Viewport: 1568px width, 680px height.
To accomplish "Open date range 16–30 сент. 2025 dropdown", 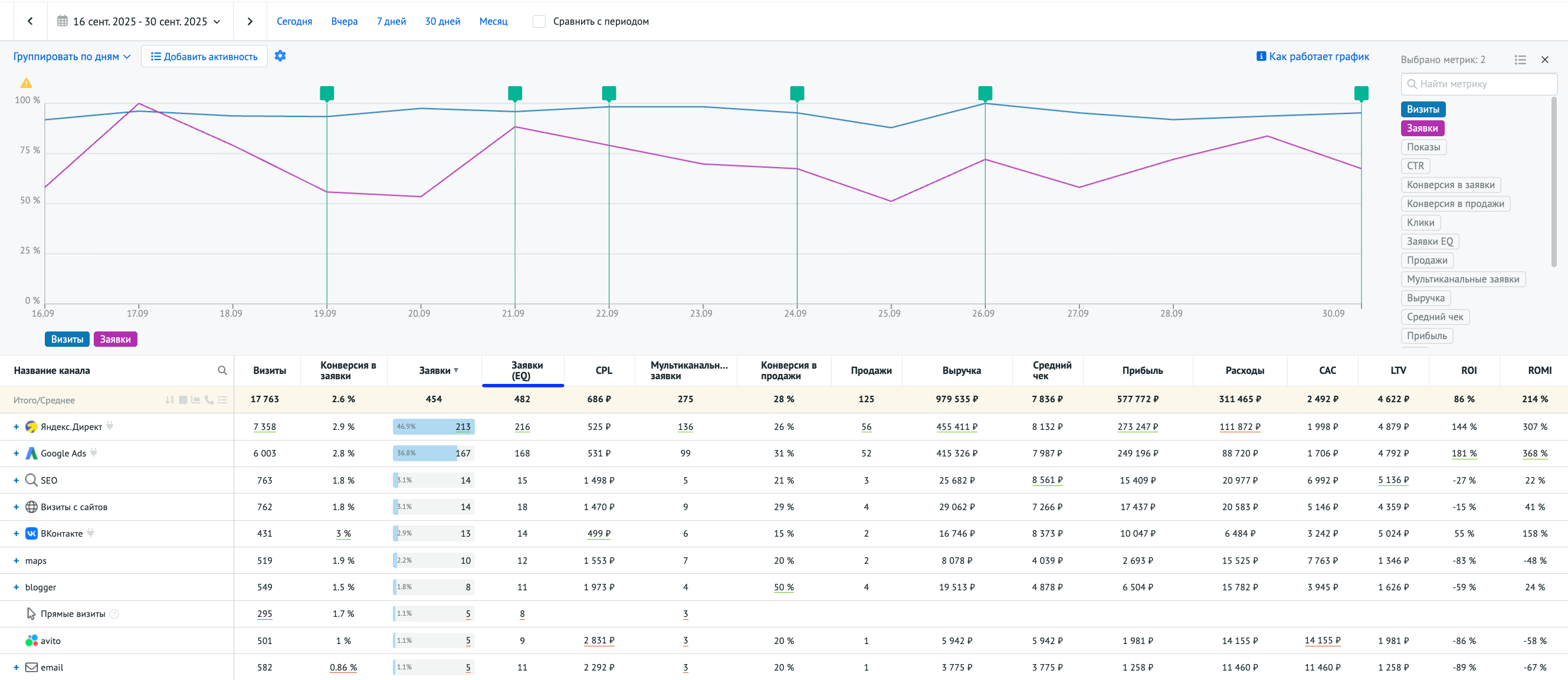I will [140, 21].
